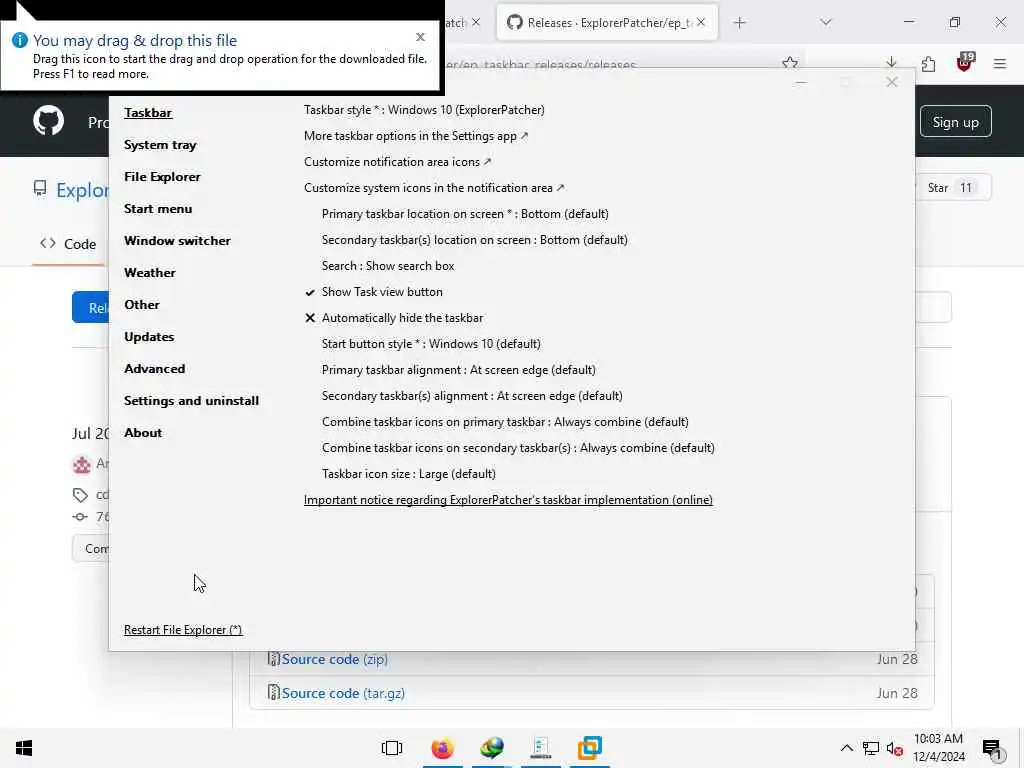This screenshot has height=768, width=1024.
Task: Open the About section
Action: [143, 432]
